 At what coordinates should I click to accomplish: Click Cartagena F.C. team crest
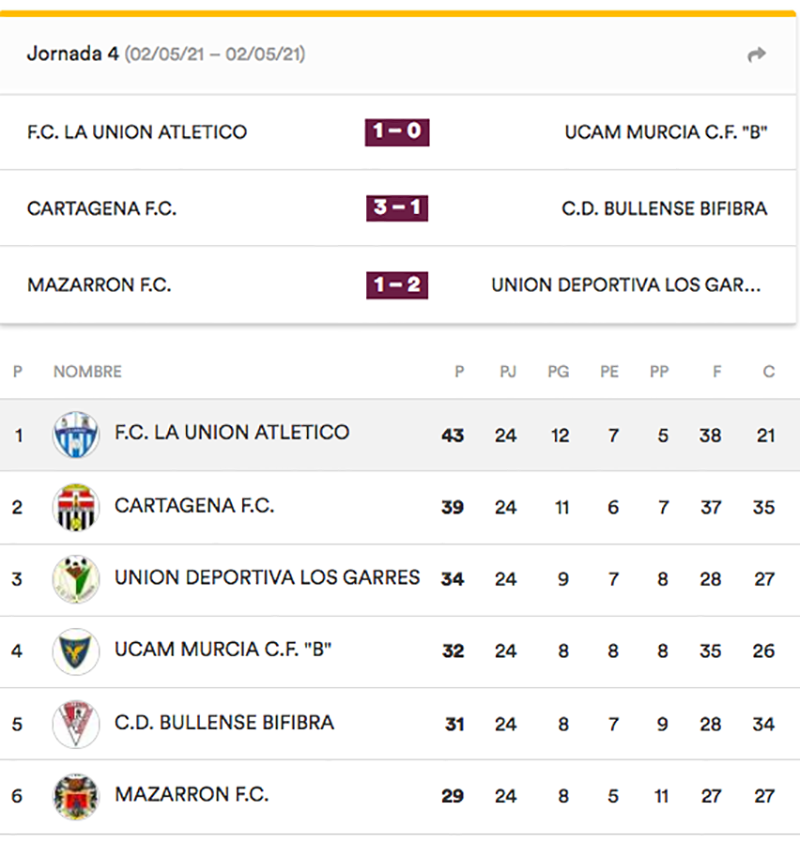point(76,507)
